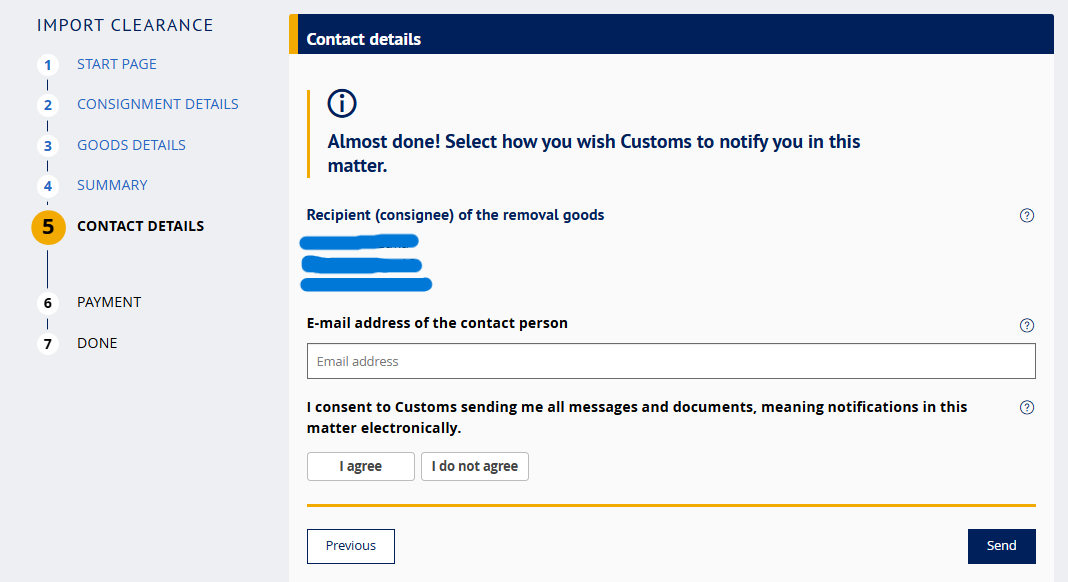Viewport: 1068px width, 582px height.
Task: Open help icon for e-mail address field
Action: point(1026,325)
